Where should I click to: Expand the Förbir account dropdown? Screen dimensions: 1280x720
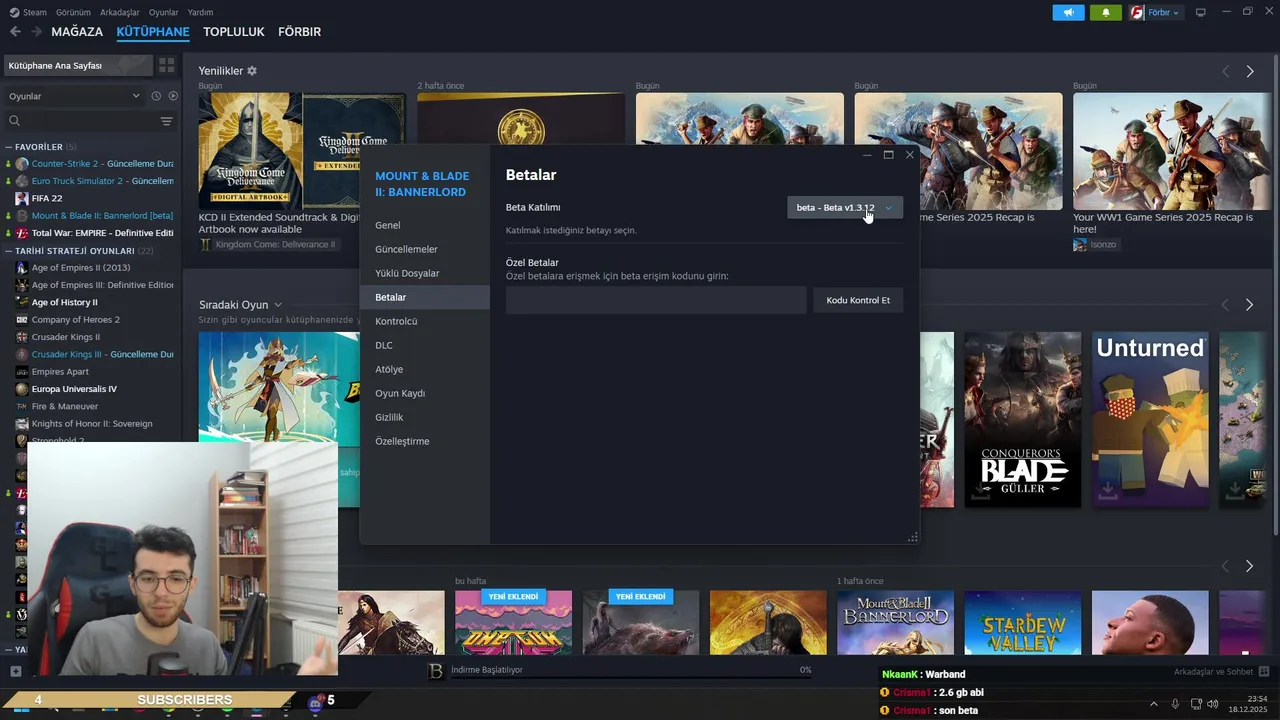click(1156, 12)
